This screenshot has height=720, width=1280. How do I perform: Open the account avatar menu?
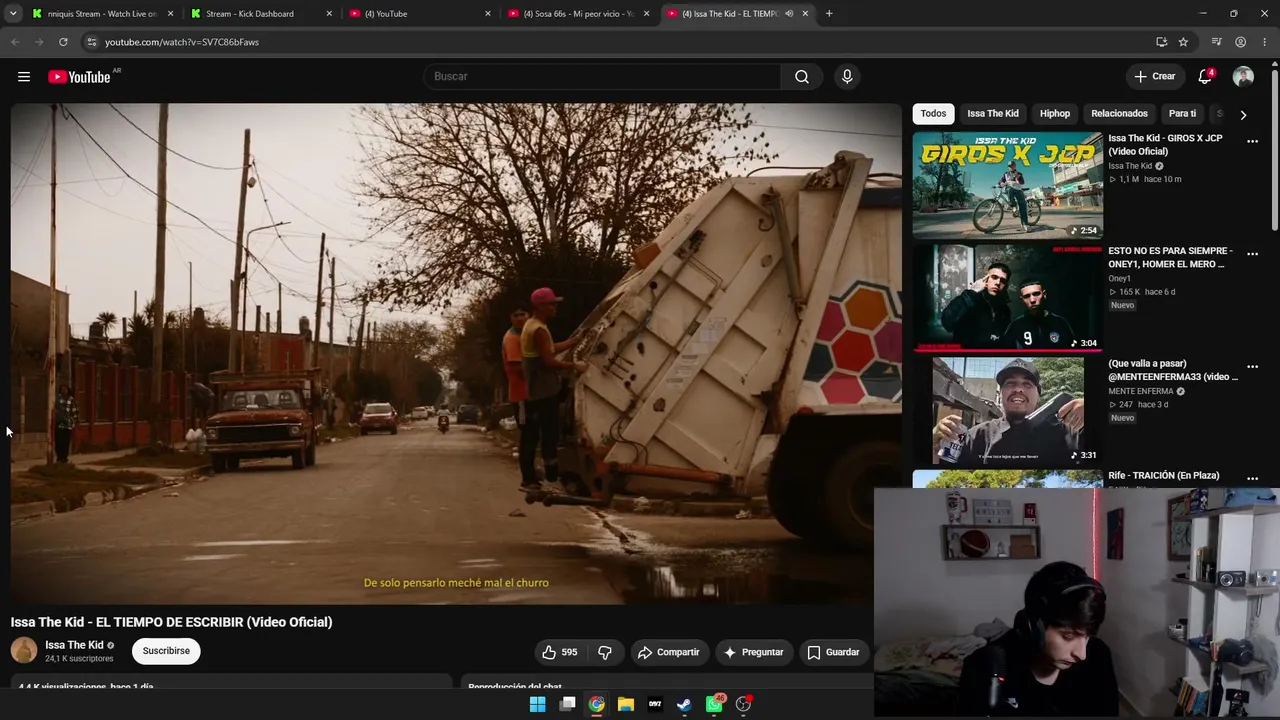pyautogui.click(x=1243, y=77)
